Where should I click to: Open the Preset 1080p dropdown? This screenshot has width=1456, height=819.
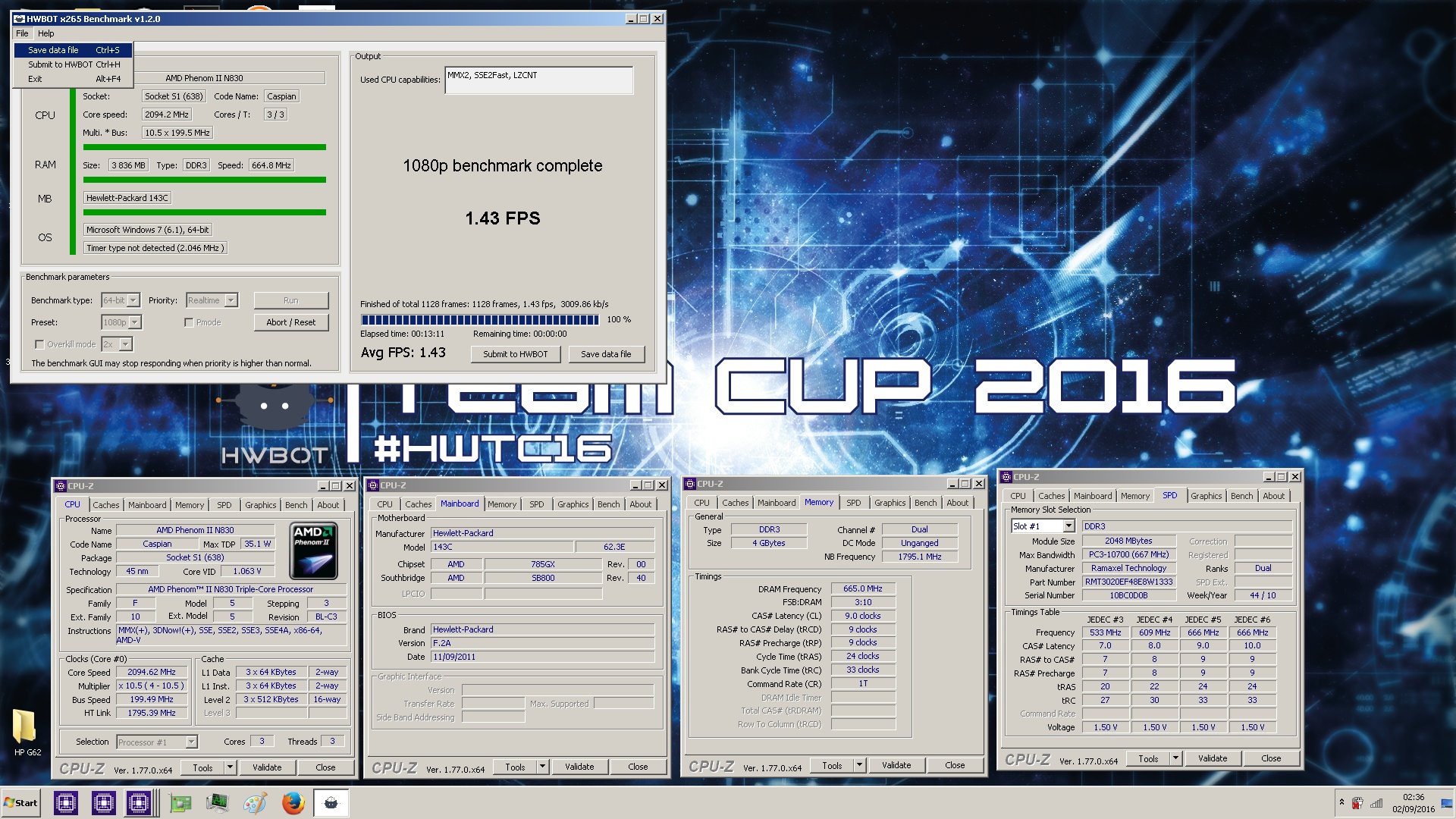pos(122,322)
